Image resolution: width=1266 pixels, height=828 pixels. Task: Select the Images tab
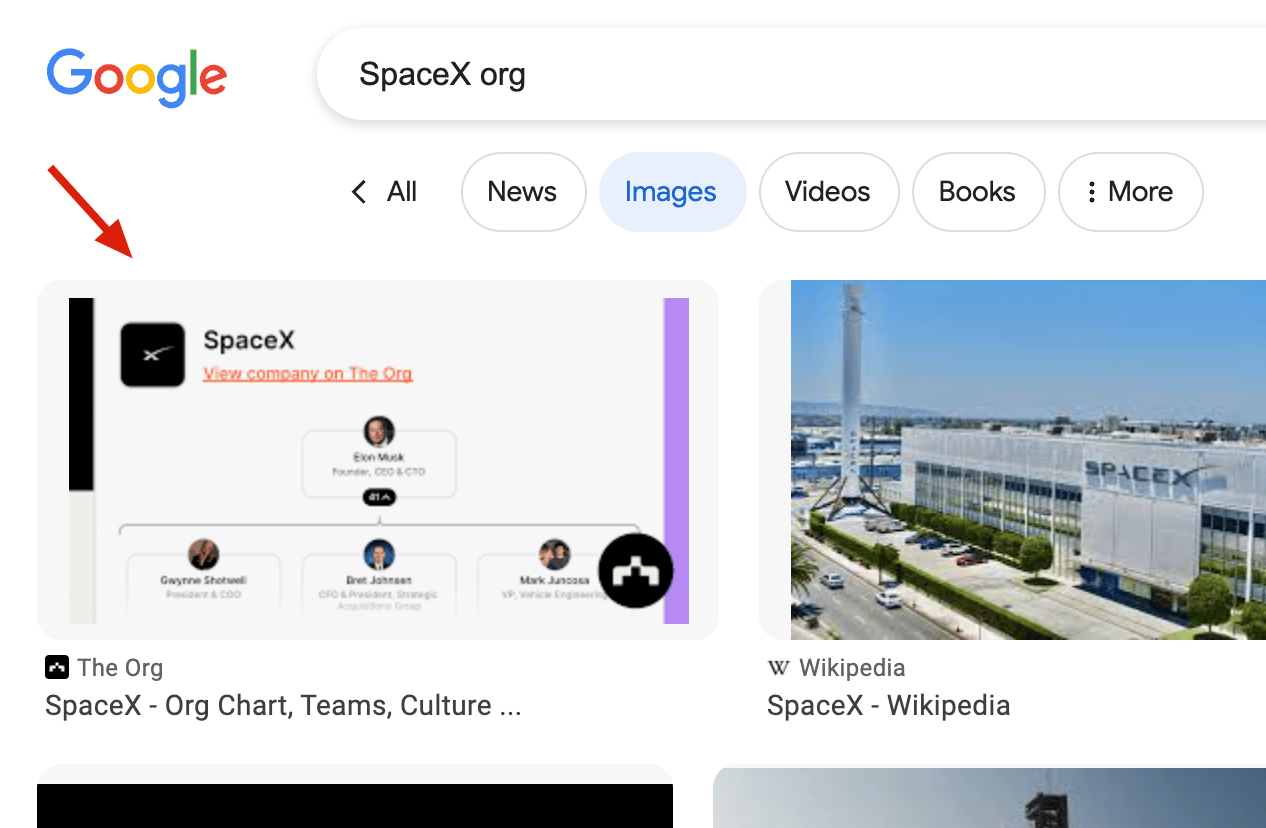672,192
